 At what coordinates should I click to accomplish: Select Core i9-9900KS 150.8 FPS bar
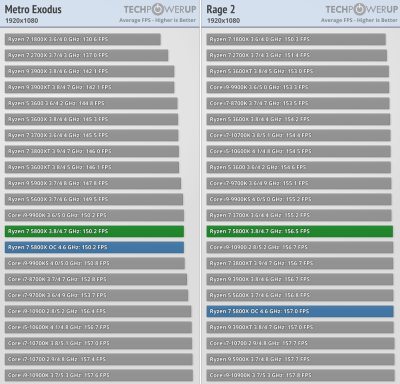point(95,263)
